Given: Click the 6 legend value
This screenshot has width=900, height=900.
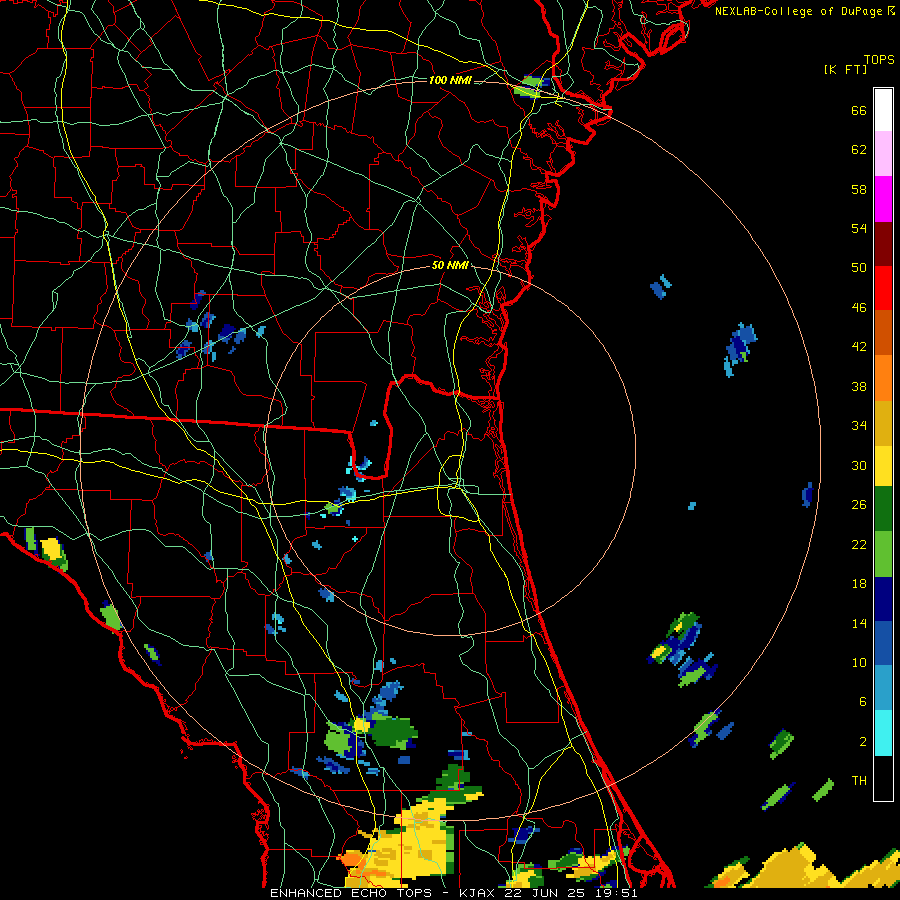Looking at the screenshot, I should click(863, 702).
